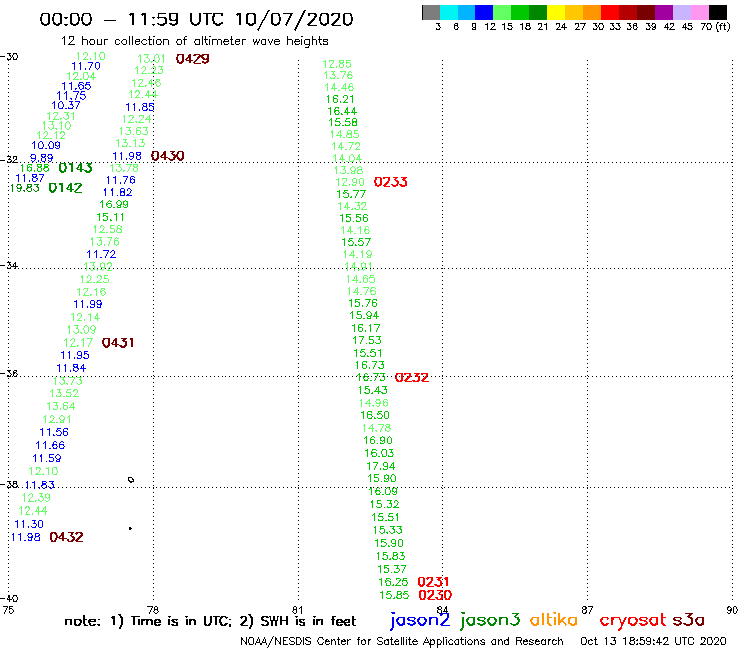Select the cryosat legend label
The width and height of the screenshot is (740, 650).
633,621
